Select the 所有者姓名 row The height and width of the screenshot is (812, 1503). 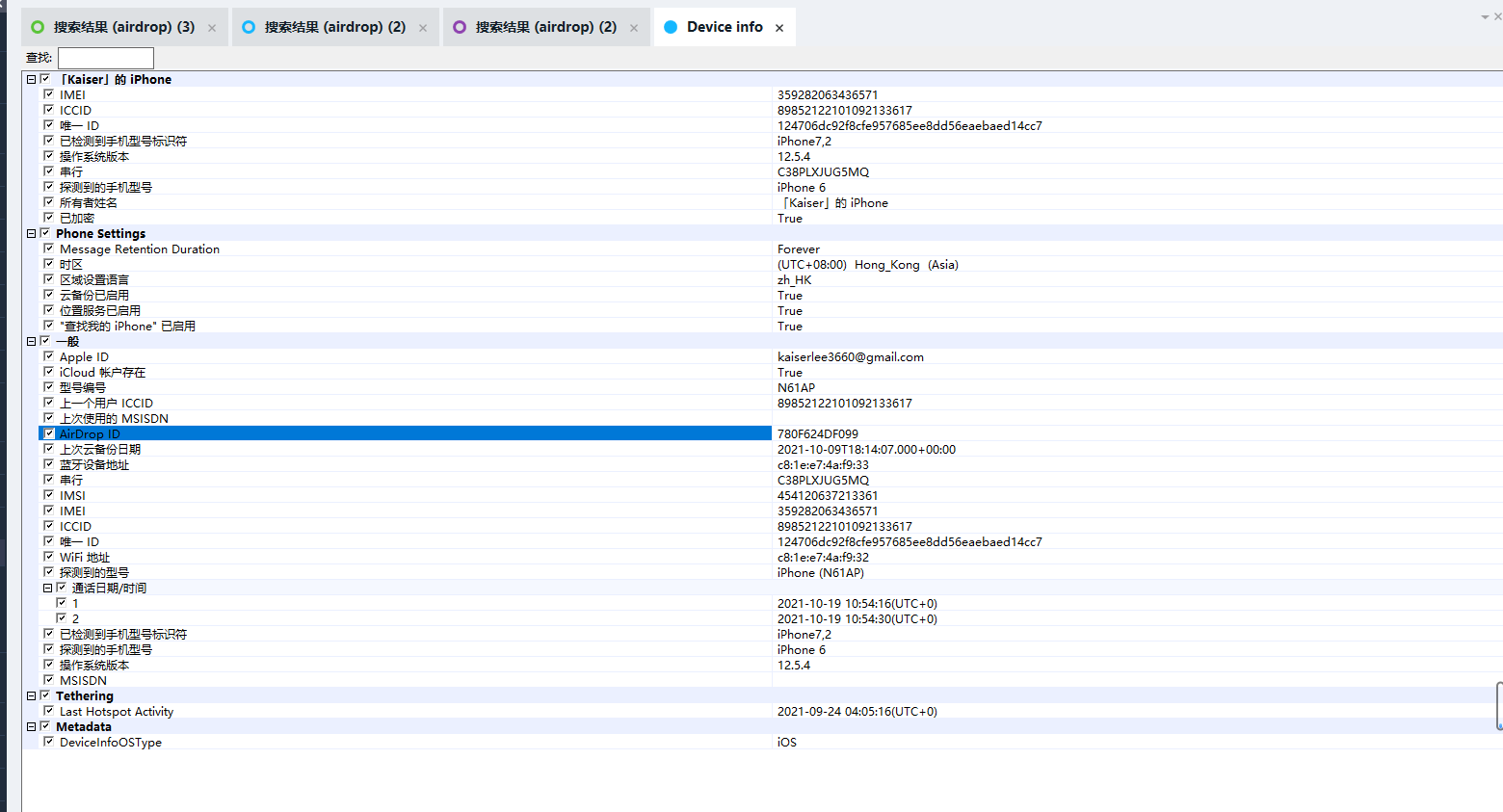click(771, 202)
